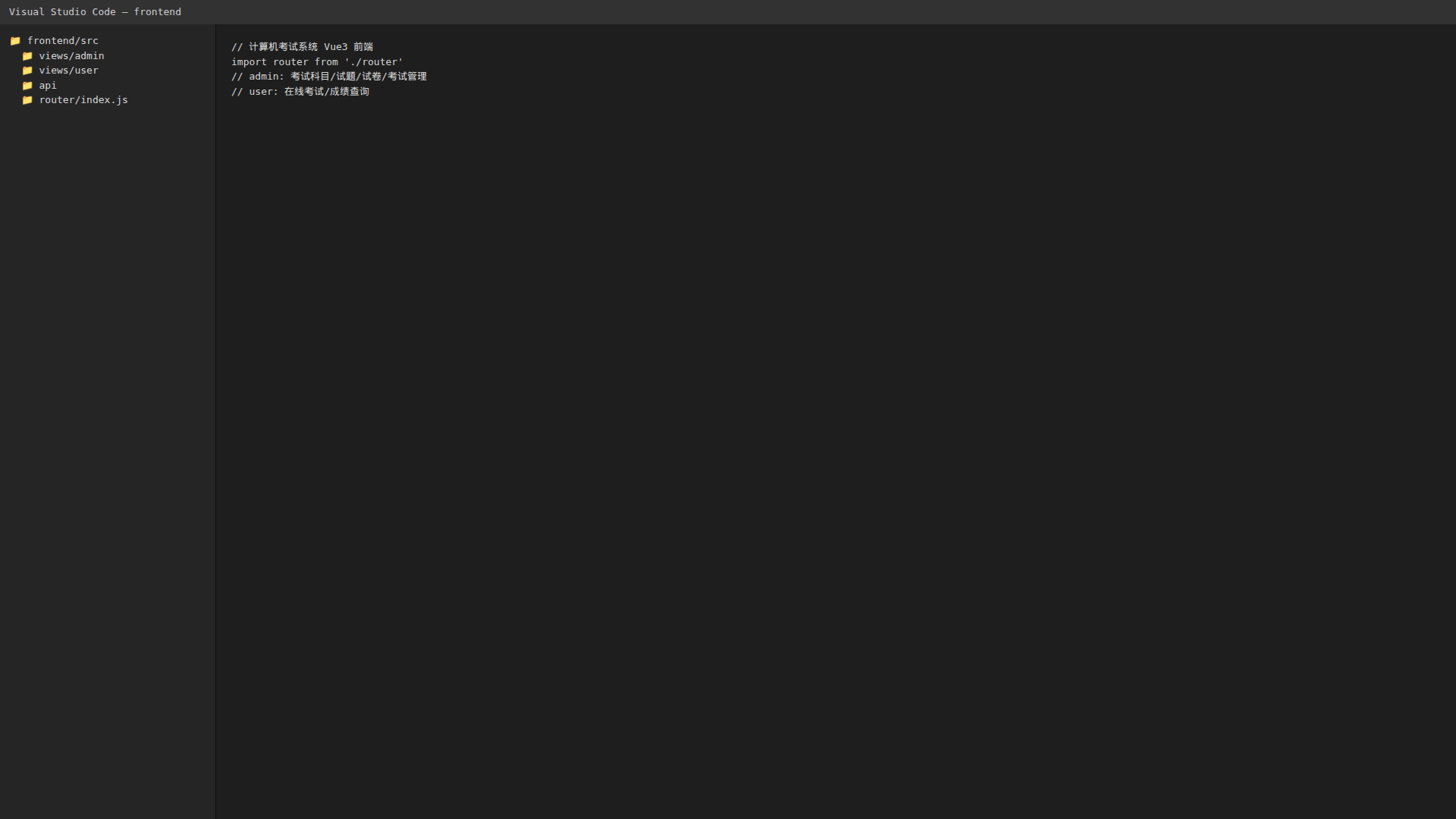
Task: Click the '// user: 在线考试/成绩查询' comment line
Action: click(x=300, y=92)
